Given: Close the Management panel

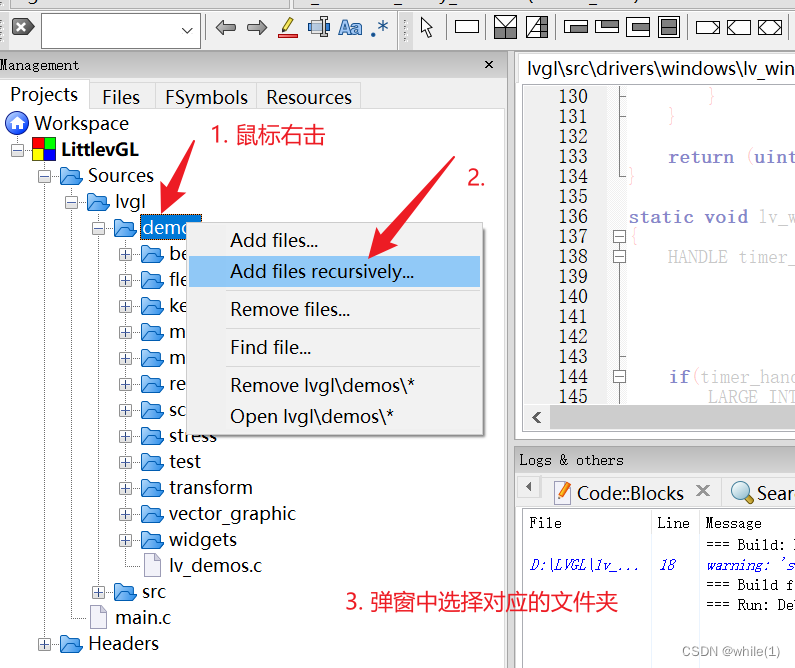Looking at the screenshot, I should [489, 64].
